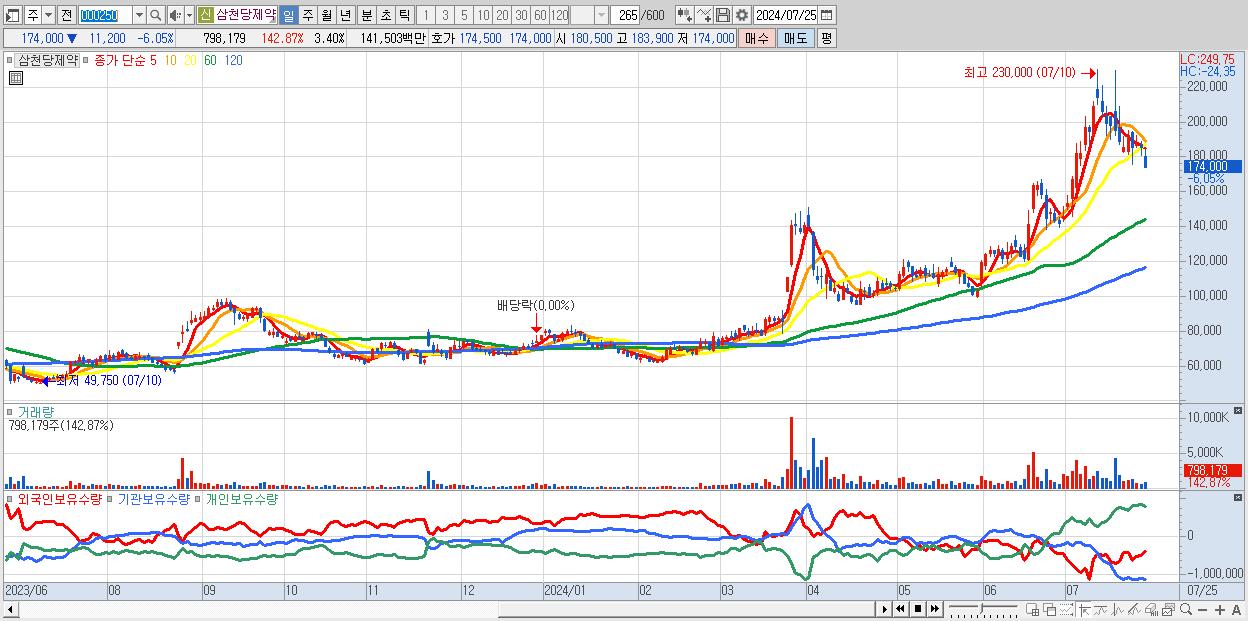Viewport: 1248px width, 621px height.
Task: Toggle the grid icon beside stock name label
Action: pos(16,80)
